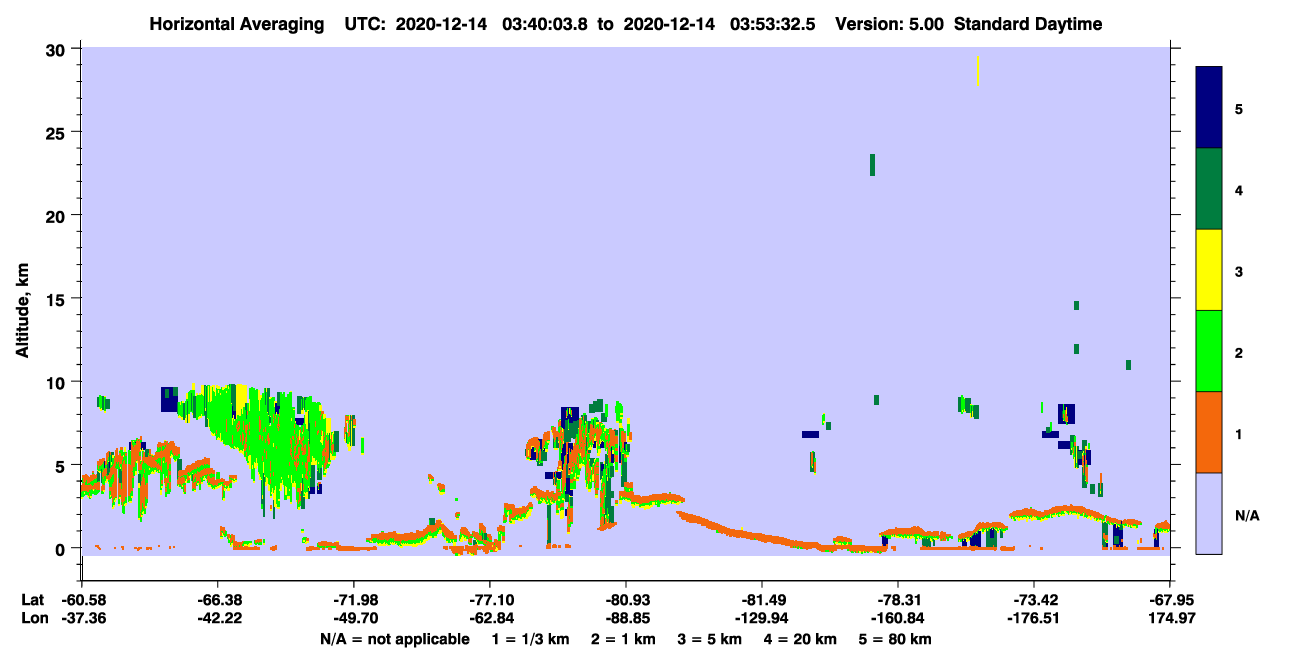The height and width of the screenshot is (667, 1300).
Task: Click legend text '1 = 1/3 km'
Action: (531, 639)
